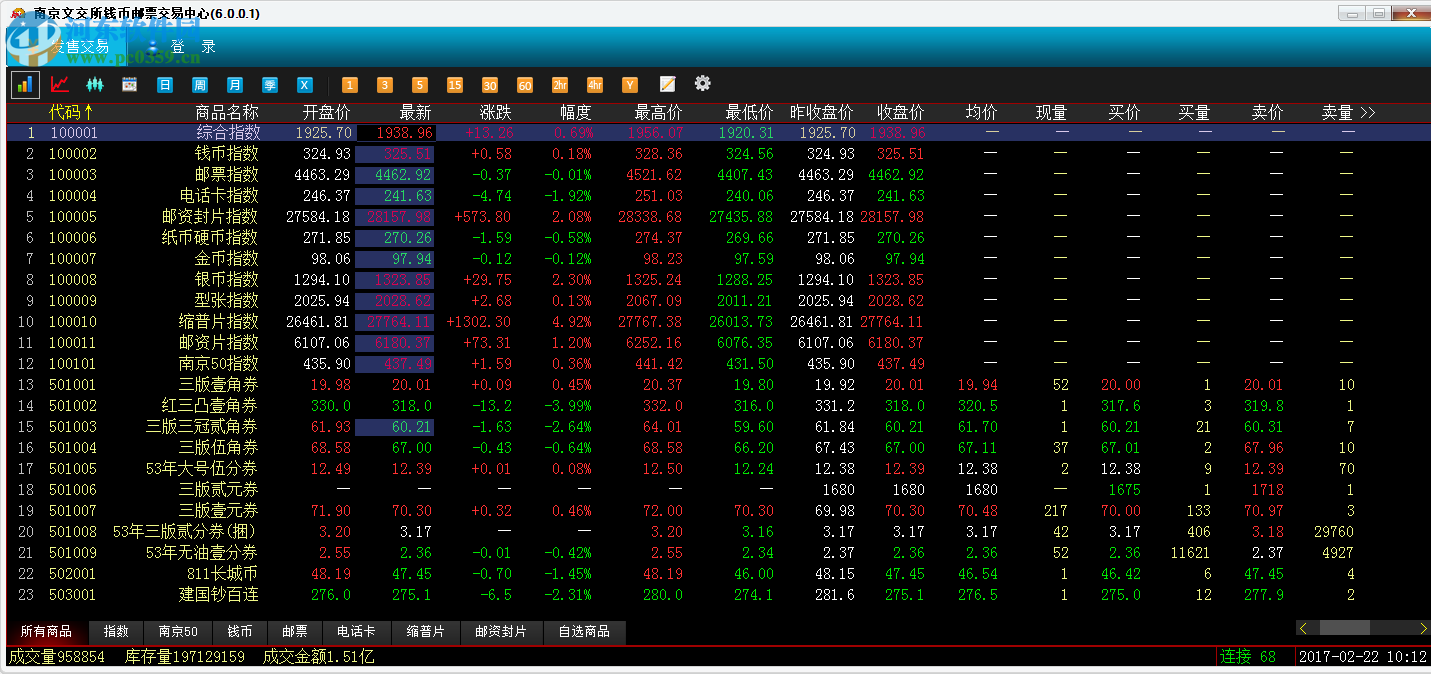Switch to the 指数 tab
Screen dimensions: 1431x674
pos(117,632)
